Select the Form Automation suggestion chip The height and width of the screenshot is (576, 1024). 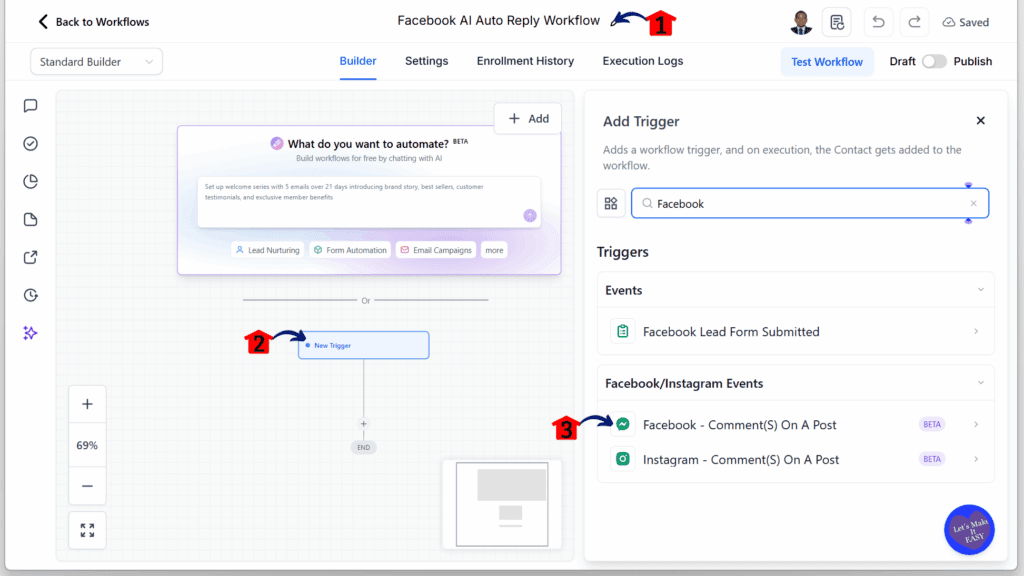point(350,250)
